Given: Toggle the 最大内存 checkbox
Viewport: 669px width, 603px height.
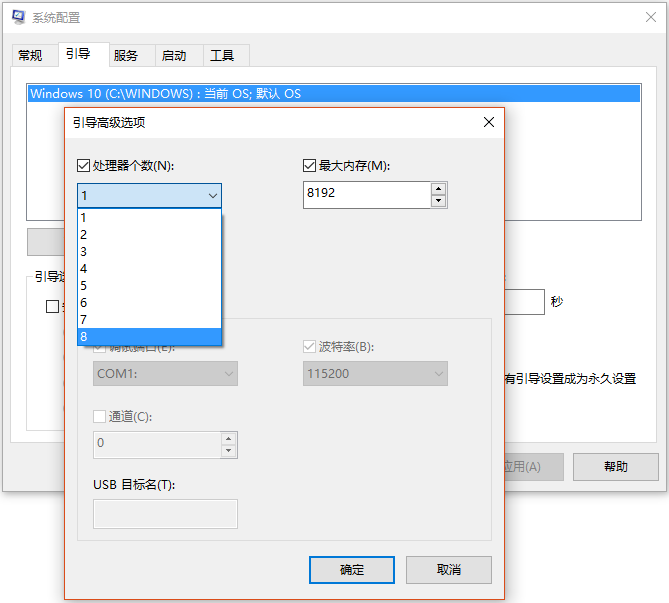Looking at the screenshot, I should [x=310, y=166].
